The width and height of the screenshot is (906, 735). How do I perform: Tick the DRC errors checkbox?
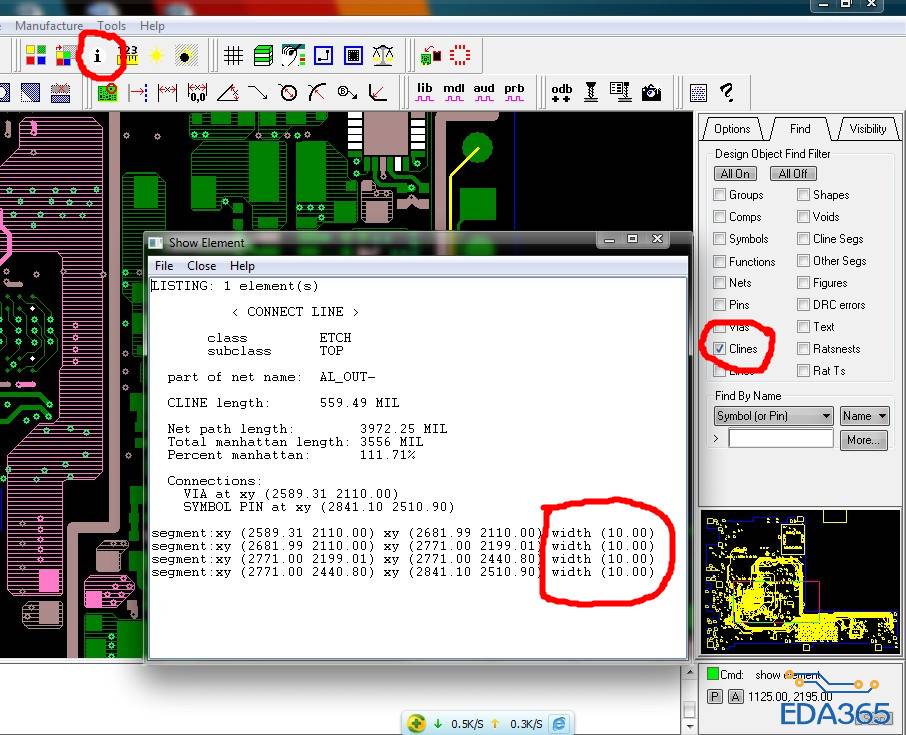pyautogui.click(x=804, y=305)
